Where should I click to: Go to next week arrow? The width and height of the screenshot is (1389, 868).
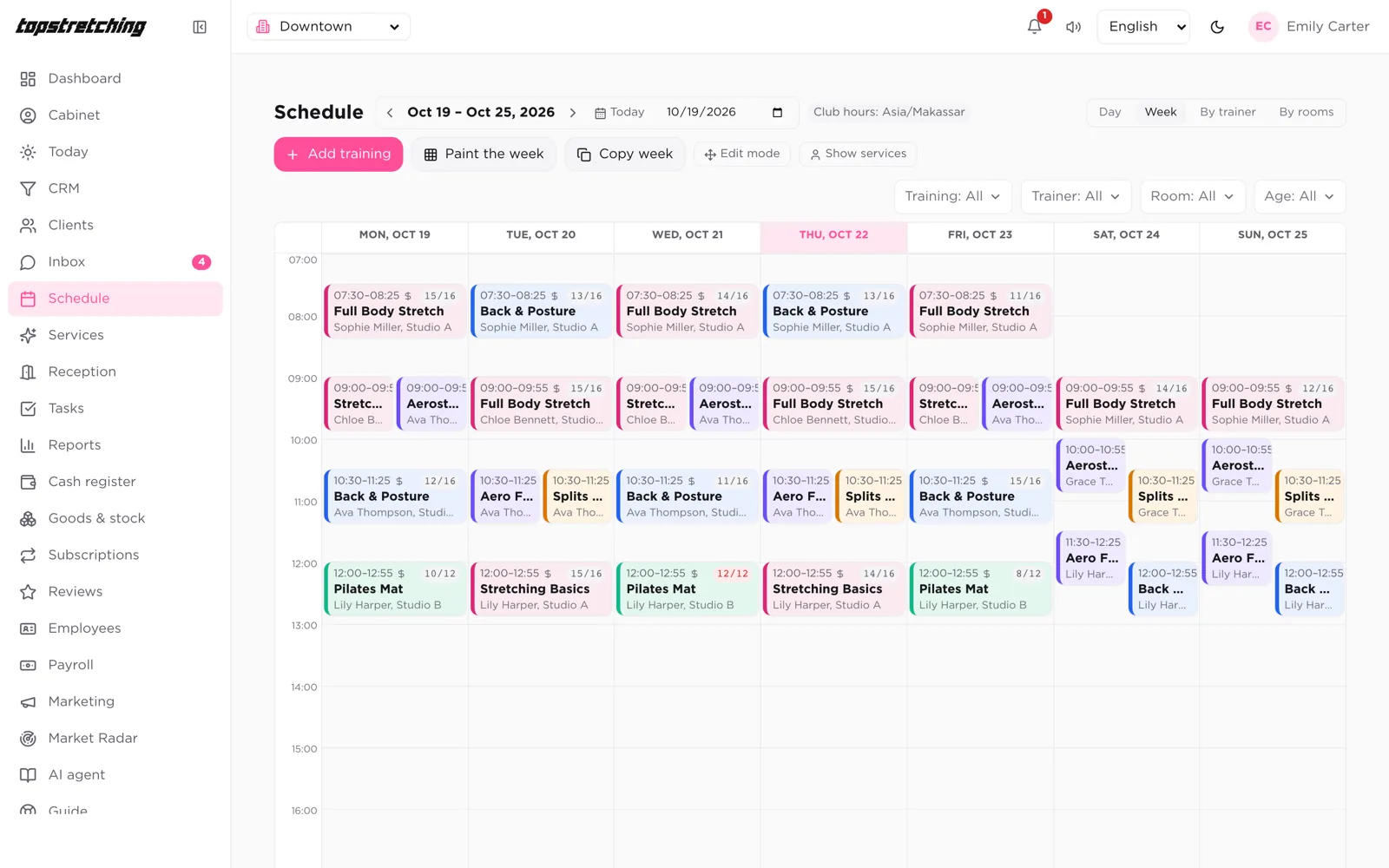tap(573, 112)
